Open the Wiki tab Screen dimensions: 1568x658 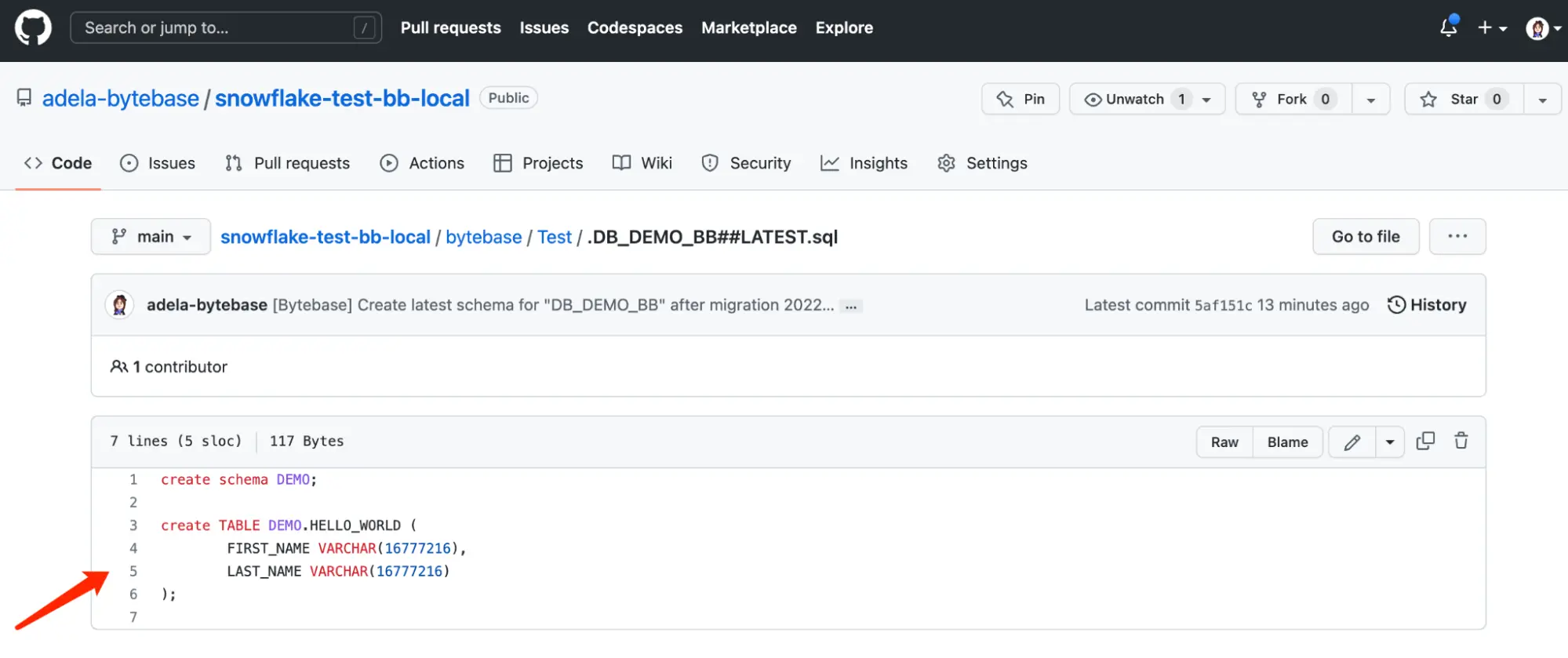coord(642,163)
